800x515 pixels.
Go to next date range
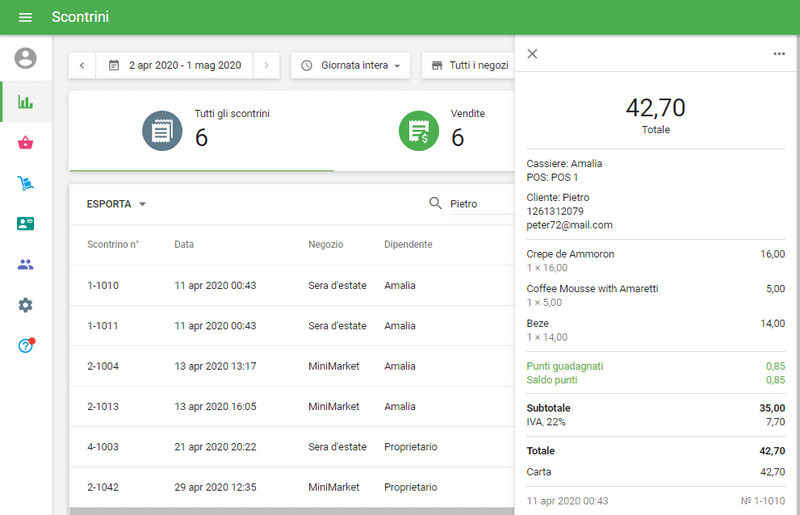tap(266, 66)
